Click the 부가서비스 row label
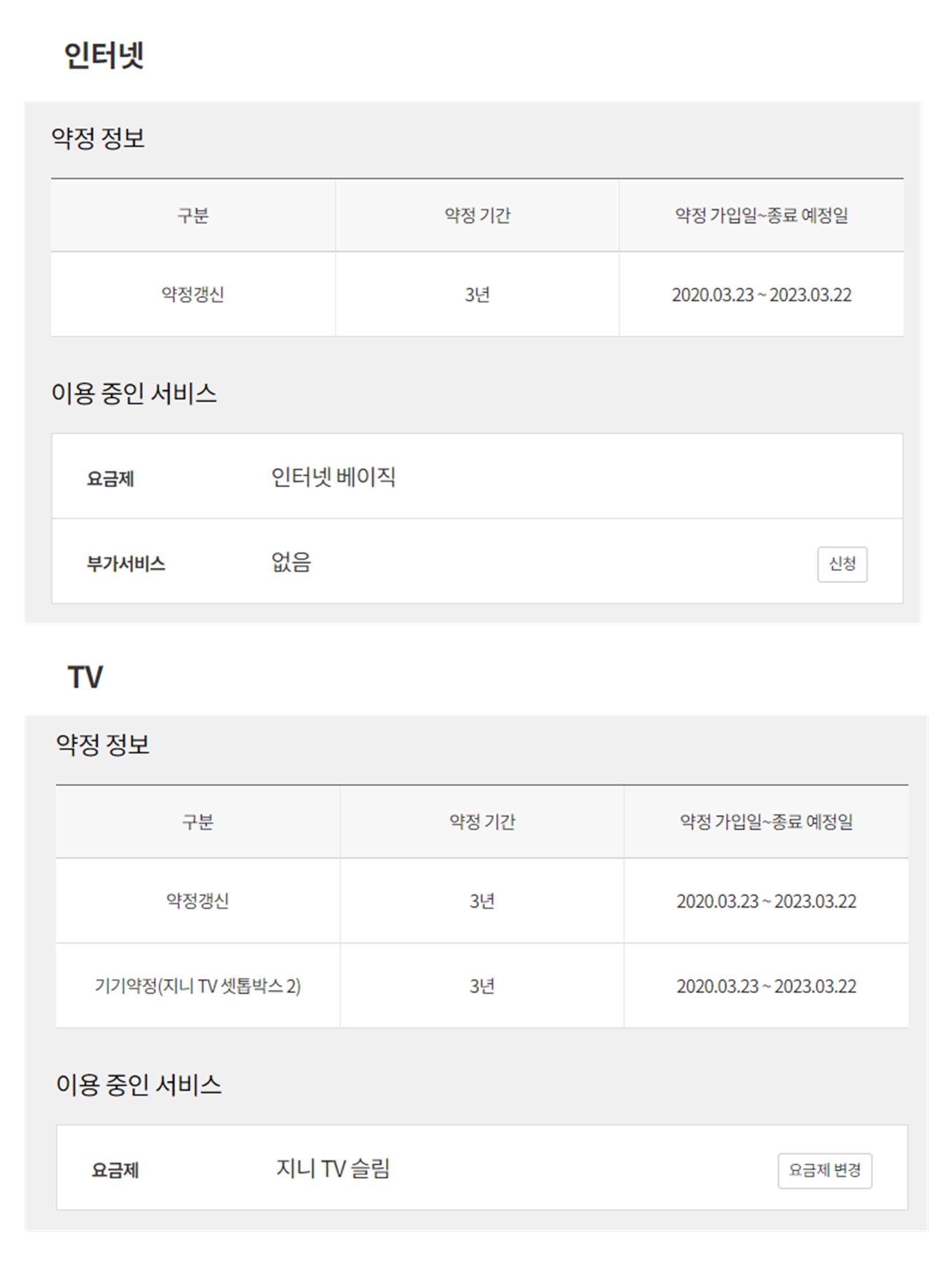 click(x=126, y=564)
